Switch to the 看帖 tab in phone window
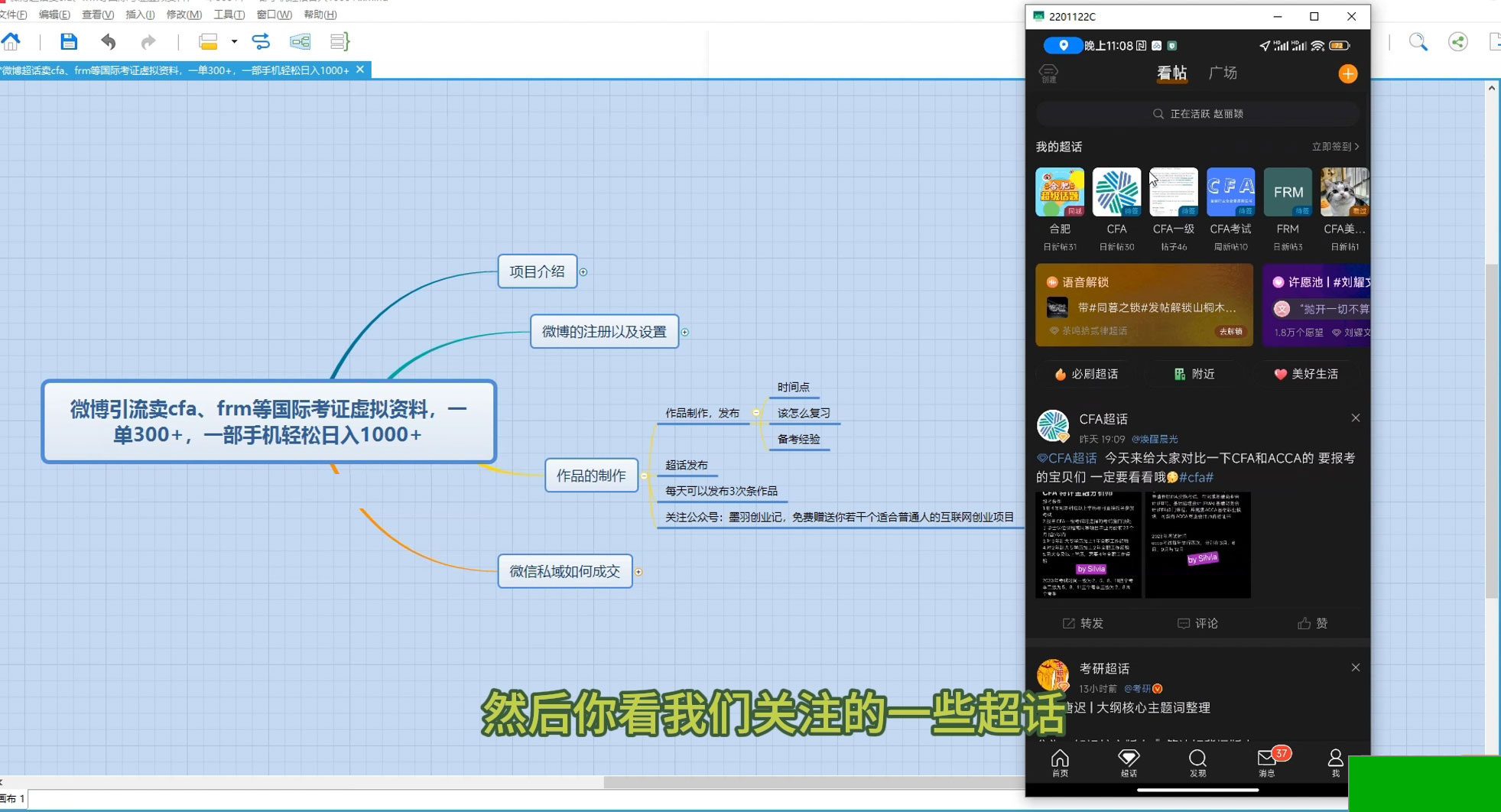1501x812 pixels. tap(1171, 73)
